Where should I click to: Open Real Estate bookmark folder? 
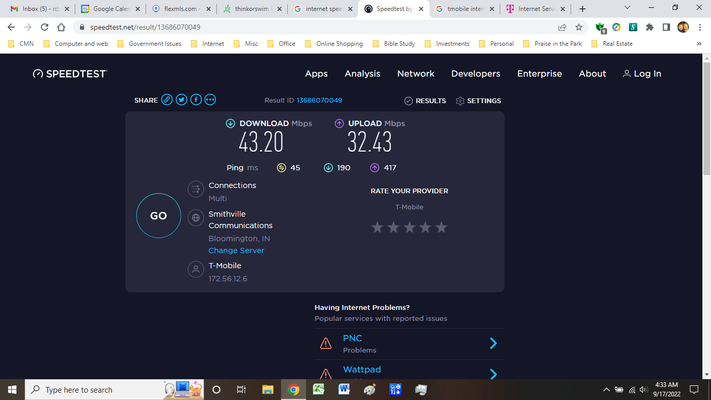click(612, 44)
